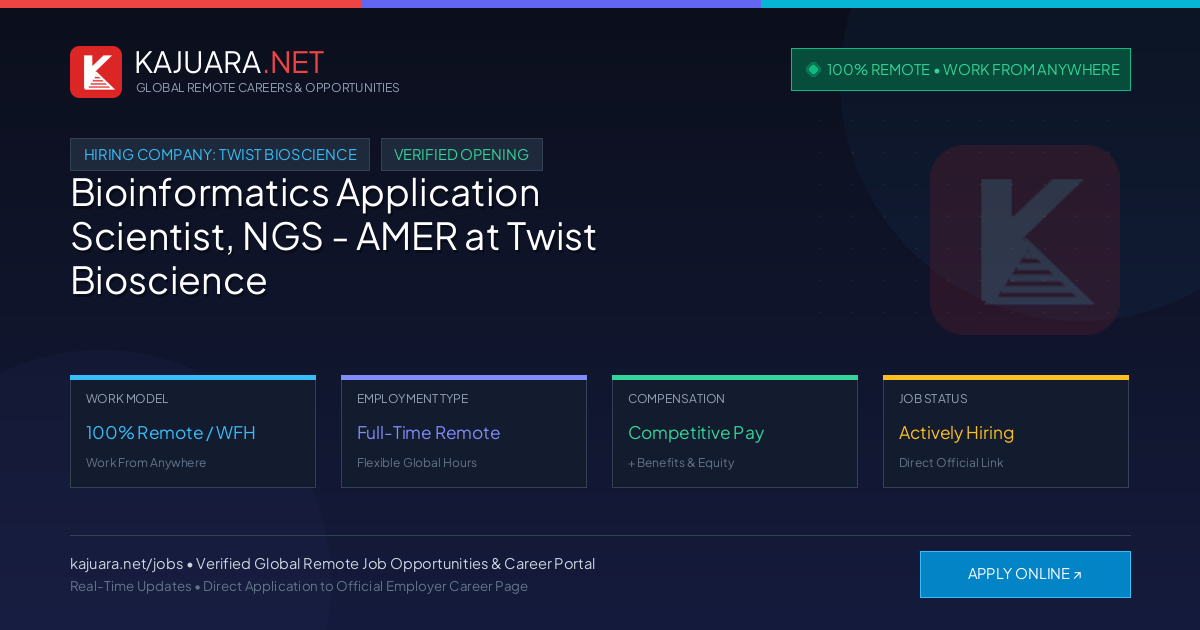
Task: Click the APPLY ONLINE button
Action: (x=1025, y=574)
